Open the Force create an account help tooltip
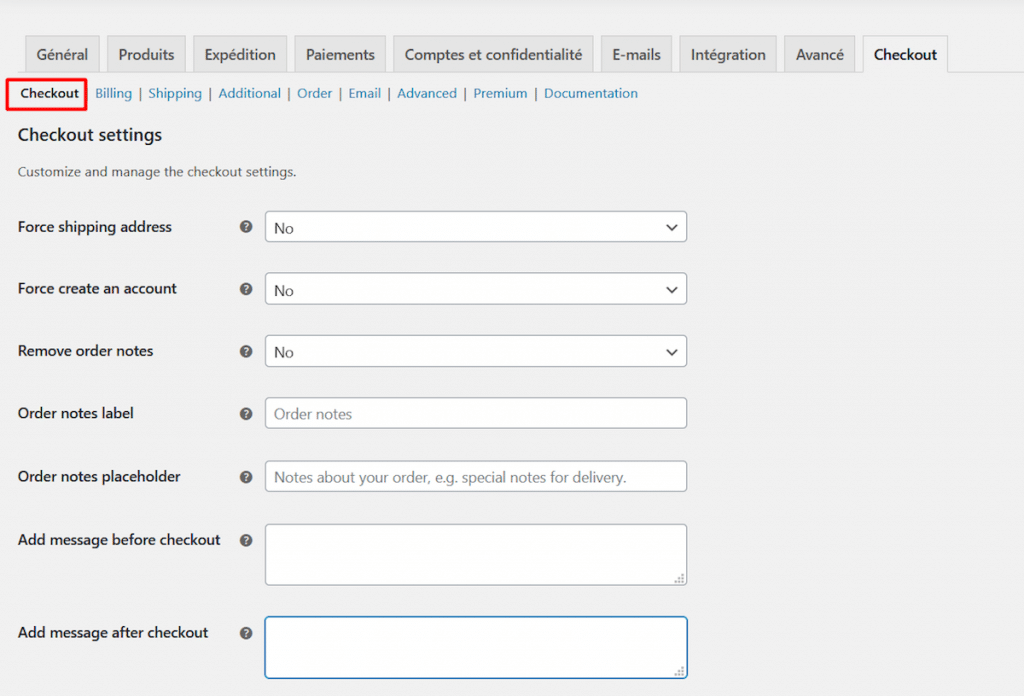 click(246, 289)
